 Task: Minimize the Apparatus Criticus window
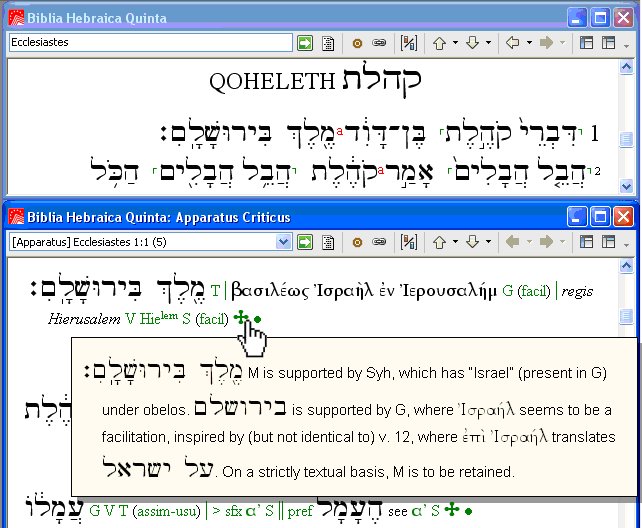coord(577,217)
